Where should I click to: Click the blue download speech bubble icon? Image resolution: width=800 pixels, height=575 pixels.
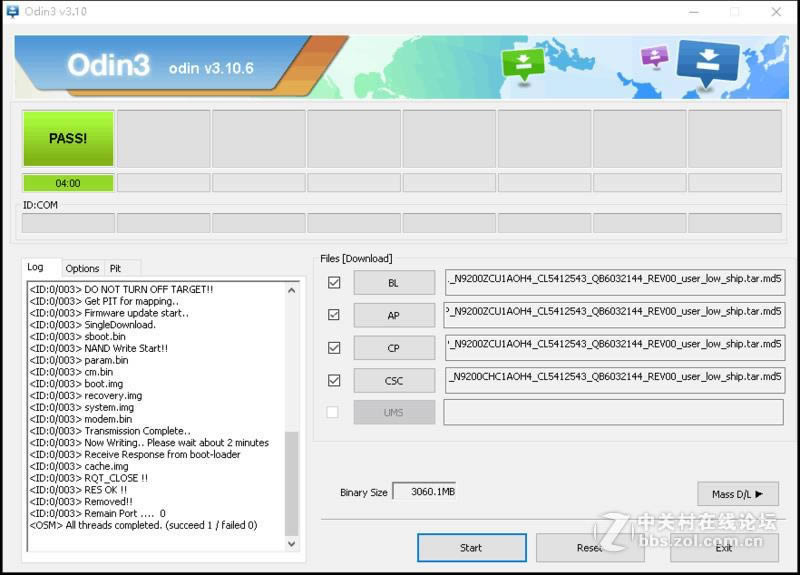(x=707, y=60)
